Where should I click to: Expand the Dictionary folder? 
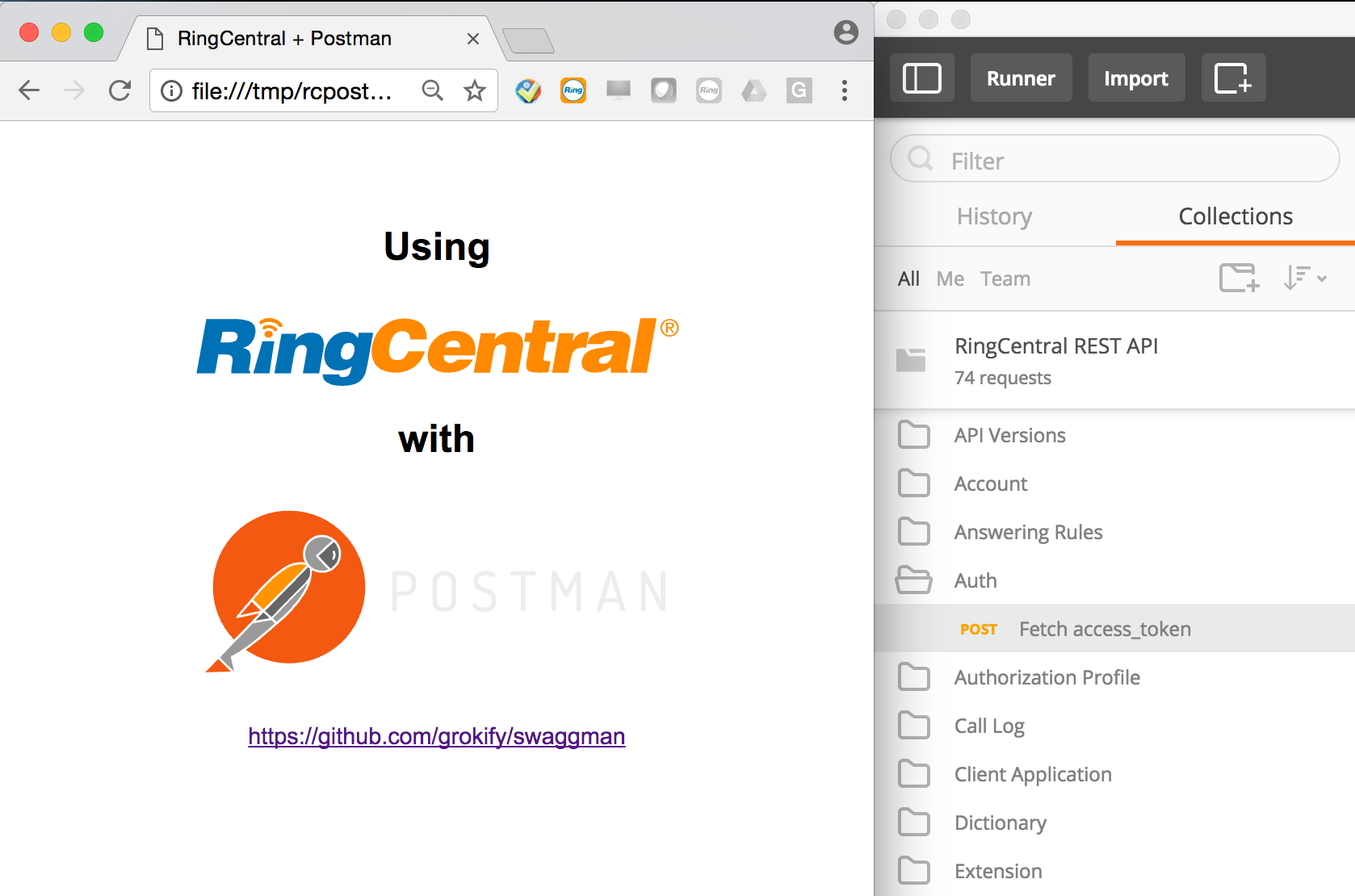tap(1114, 823)
